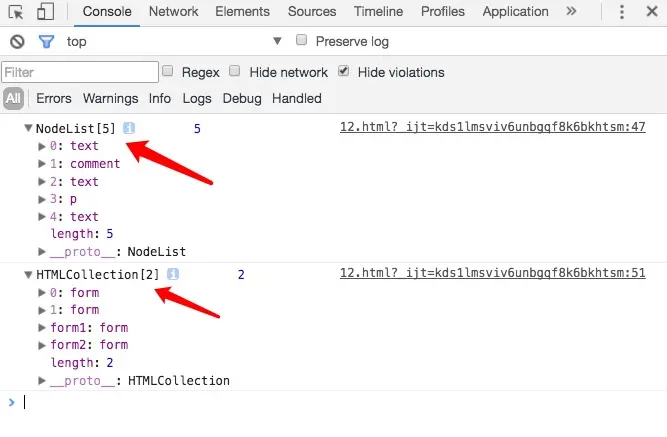
Task: Filter console by Errors
Action: (54, 98)
